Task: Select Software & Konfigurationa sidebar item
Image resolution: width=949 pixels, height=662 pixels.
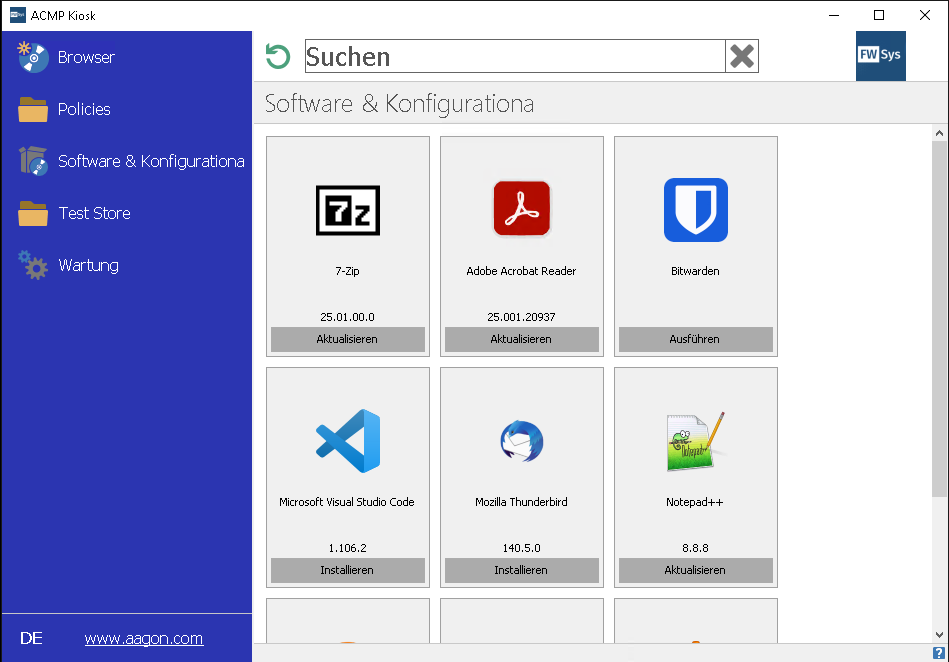Action: [150, 162]
